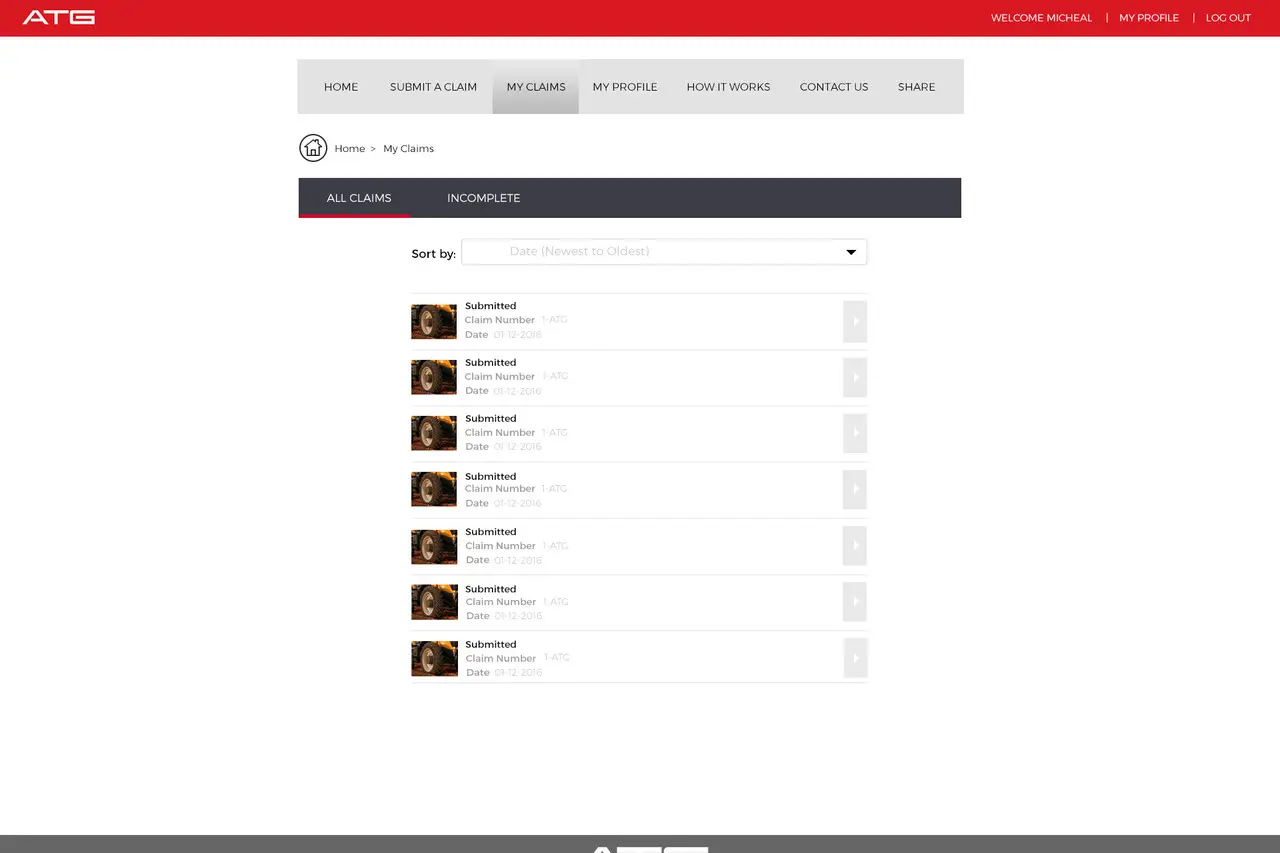This screenshot has width=1280, height=853.
Task: Open the second claim using its arrow button
Action: point(855,377)
